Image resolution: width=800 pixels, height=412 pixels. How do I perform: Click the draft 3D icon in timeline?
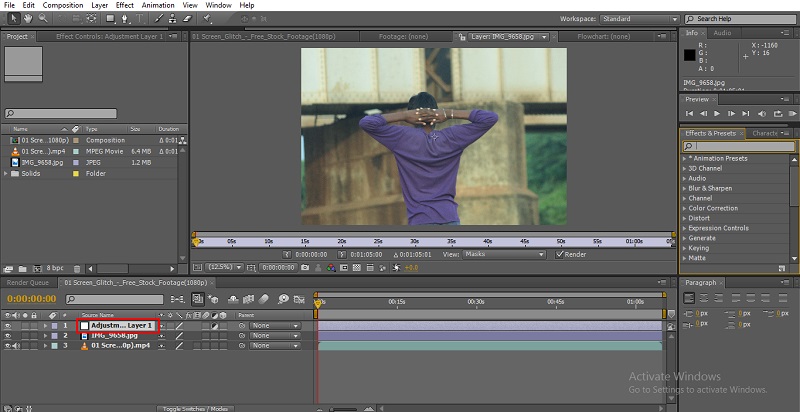tap(214, 299)
